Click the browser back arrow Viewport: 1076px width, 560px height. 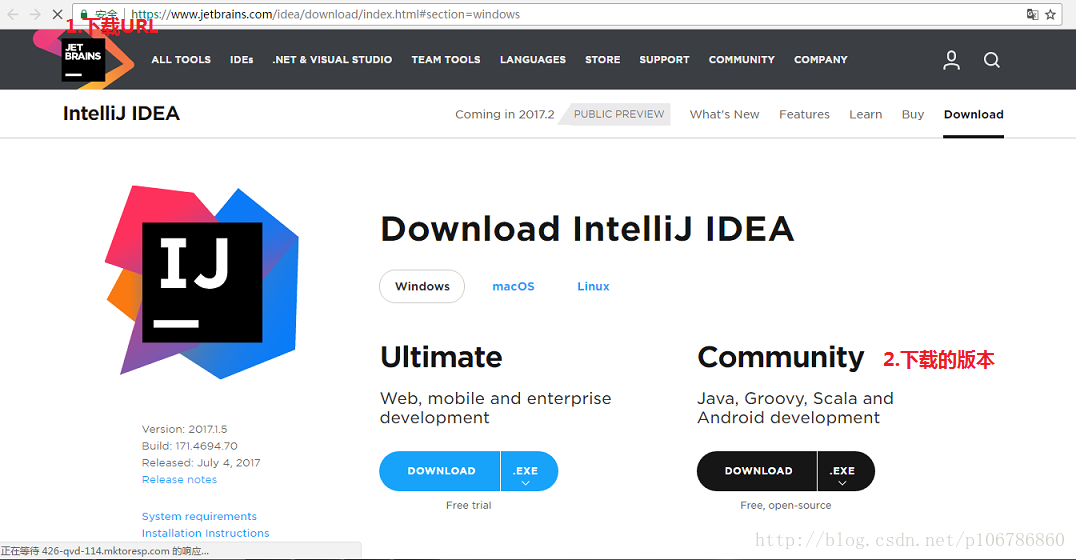tap(12, 14)
